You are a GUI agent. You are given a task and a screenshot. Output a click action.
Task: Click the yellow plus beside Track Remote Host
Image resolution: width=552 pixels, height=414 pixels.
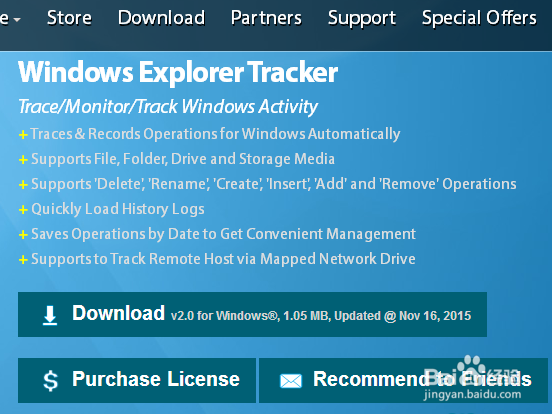coord(23,260)
